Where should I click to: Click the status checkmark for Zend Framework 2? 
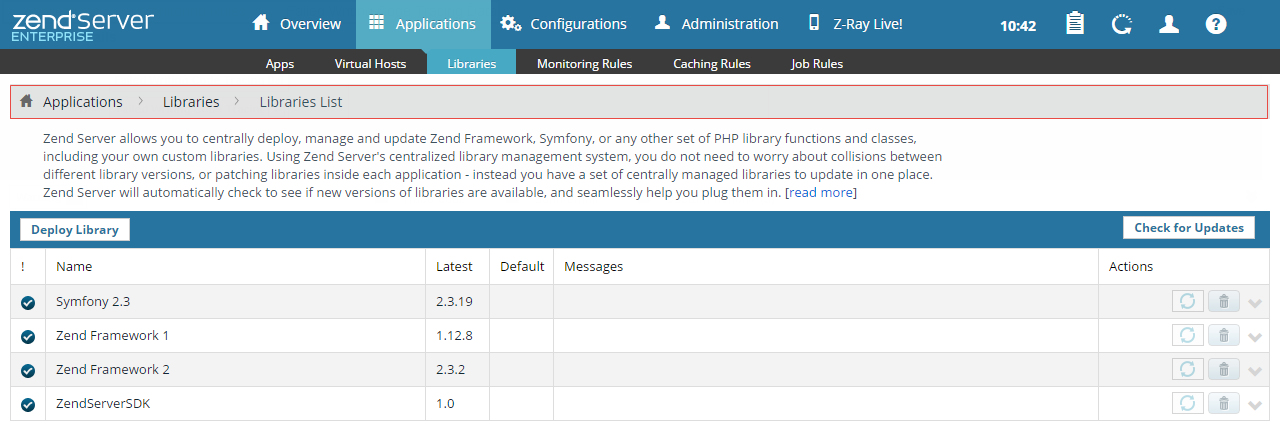point(28,371)
